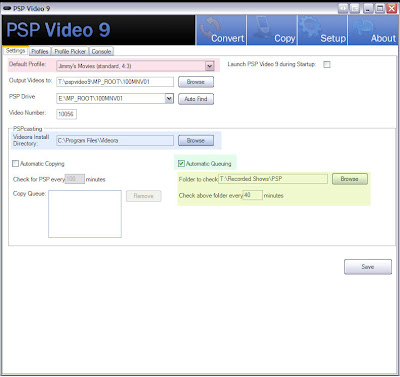400x377 pixels.
Task: Click the second extra title bar icon
Action: coord(355,8)
